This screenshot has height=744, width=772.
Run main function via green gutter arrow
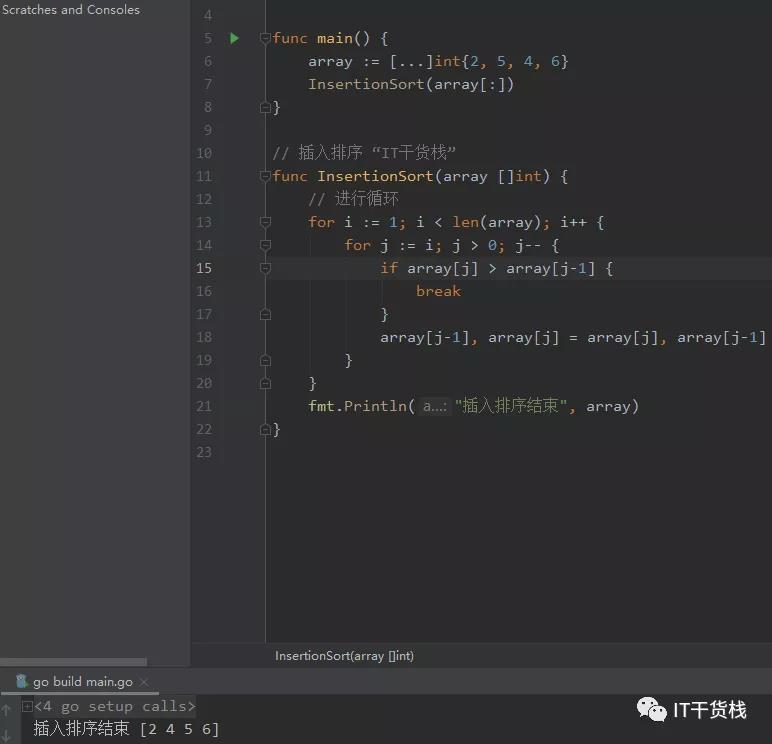234,38
